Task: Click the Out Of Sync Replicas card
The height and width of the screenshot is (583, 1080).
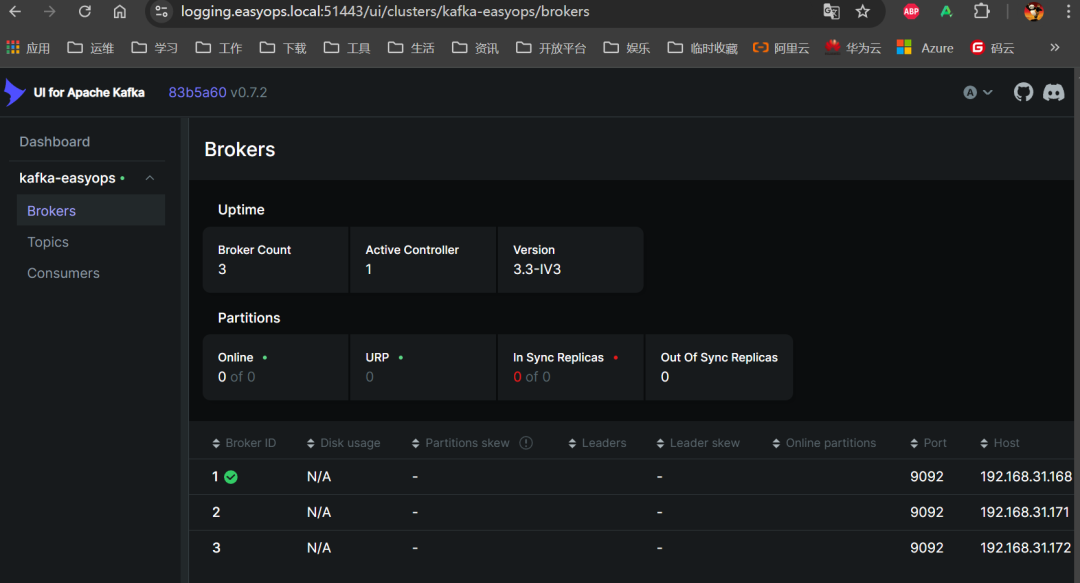Action: [719, 367]
